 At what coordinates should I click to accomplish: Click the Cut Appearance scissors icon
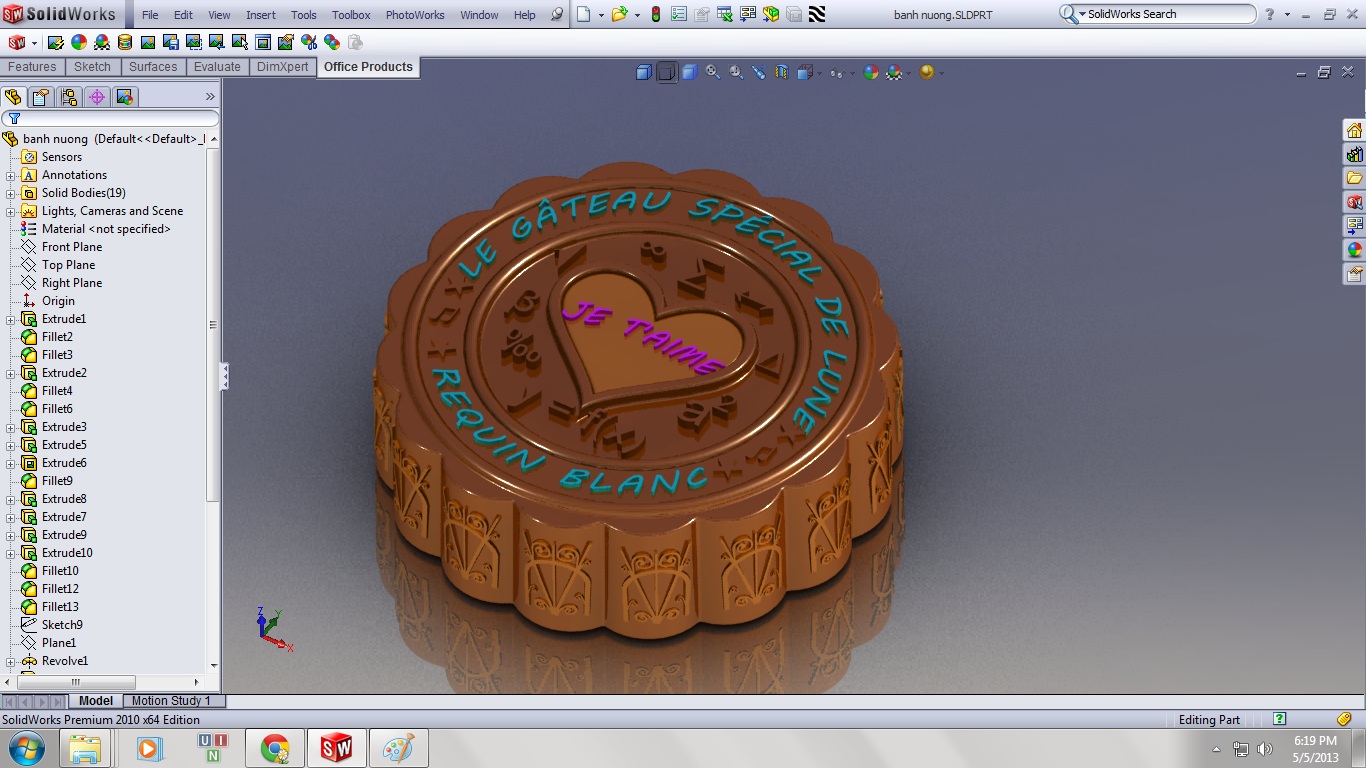point(309,42)
